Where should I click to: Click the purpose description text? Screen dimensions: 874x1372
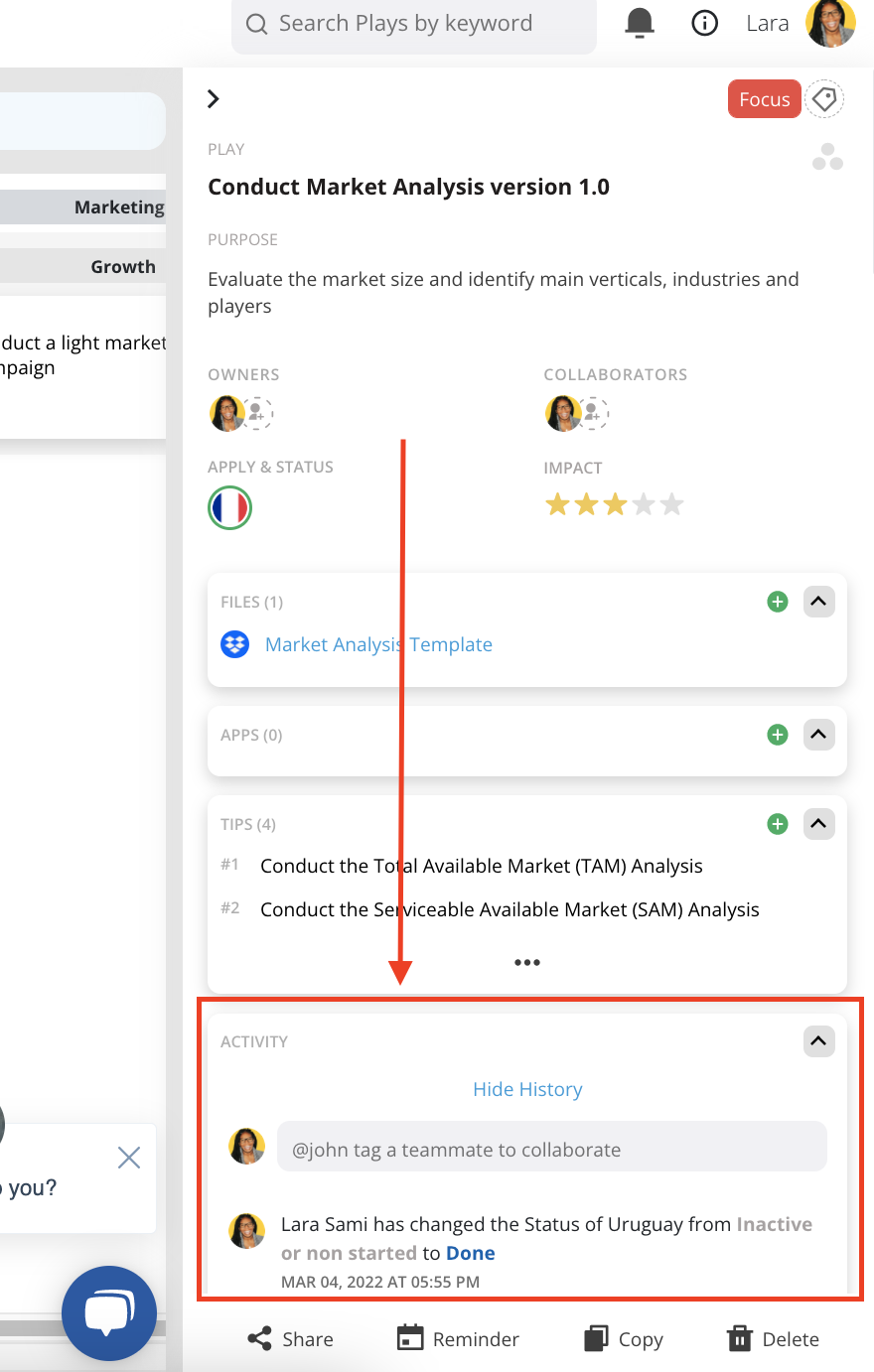click(504, 292)
